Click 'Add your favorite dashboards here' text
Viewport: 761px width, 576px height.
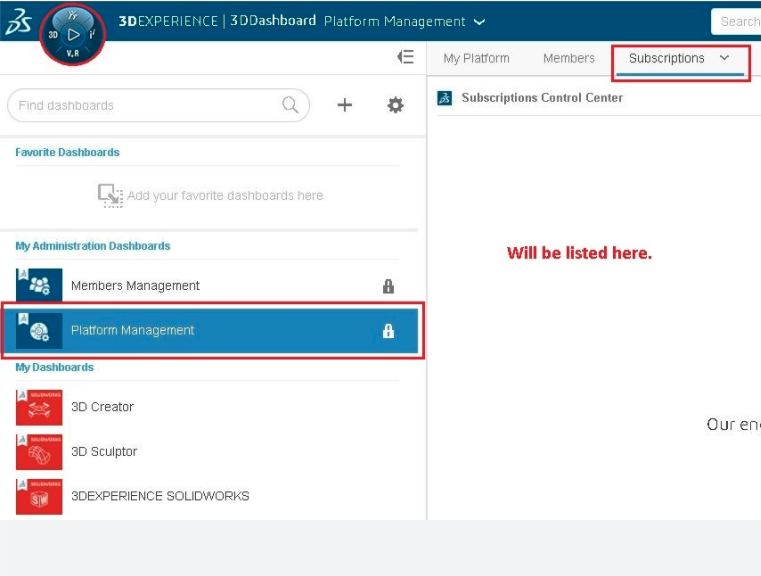225,196
